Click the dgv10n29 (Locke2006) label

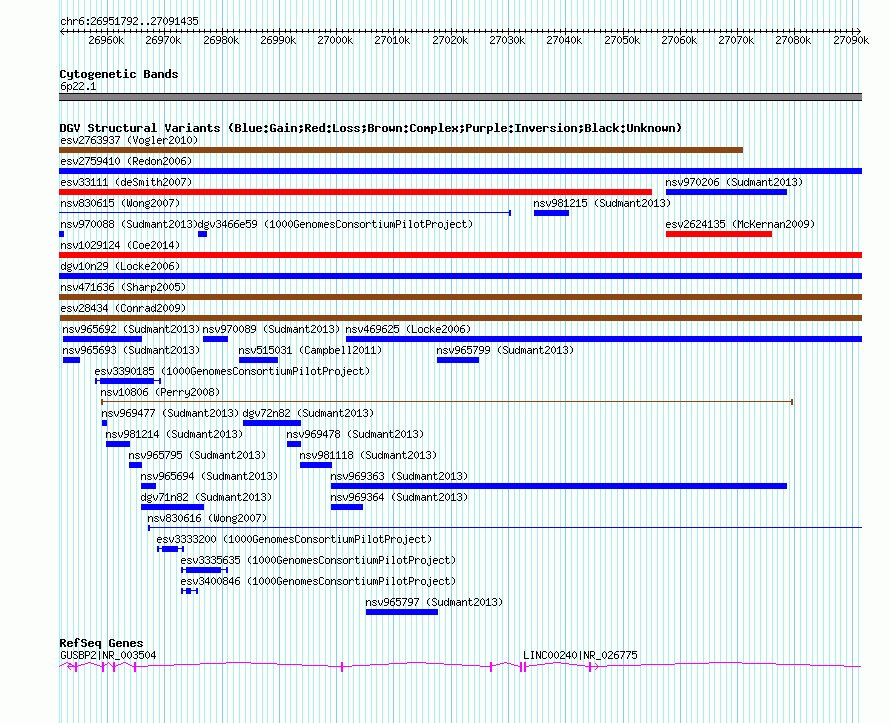[x=120, y=266]
